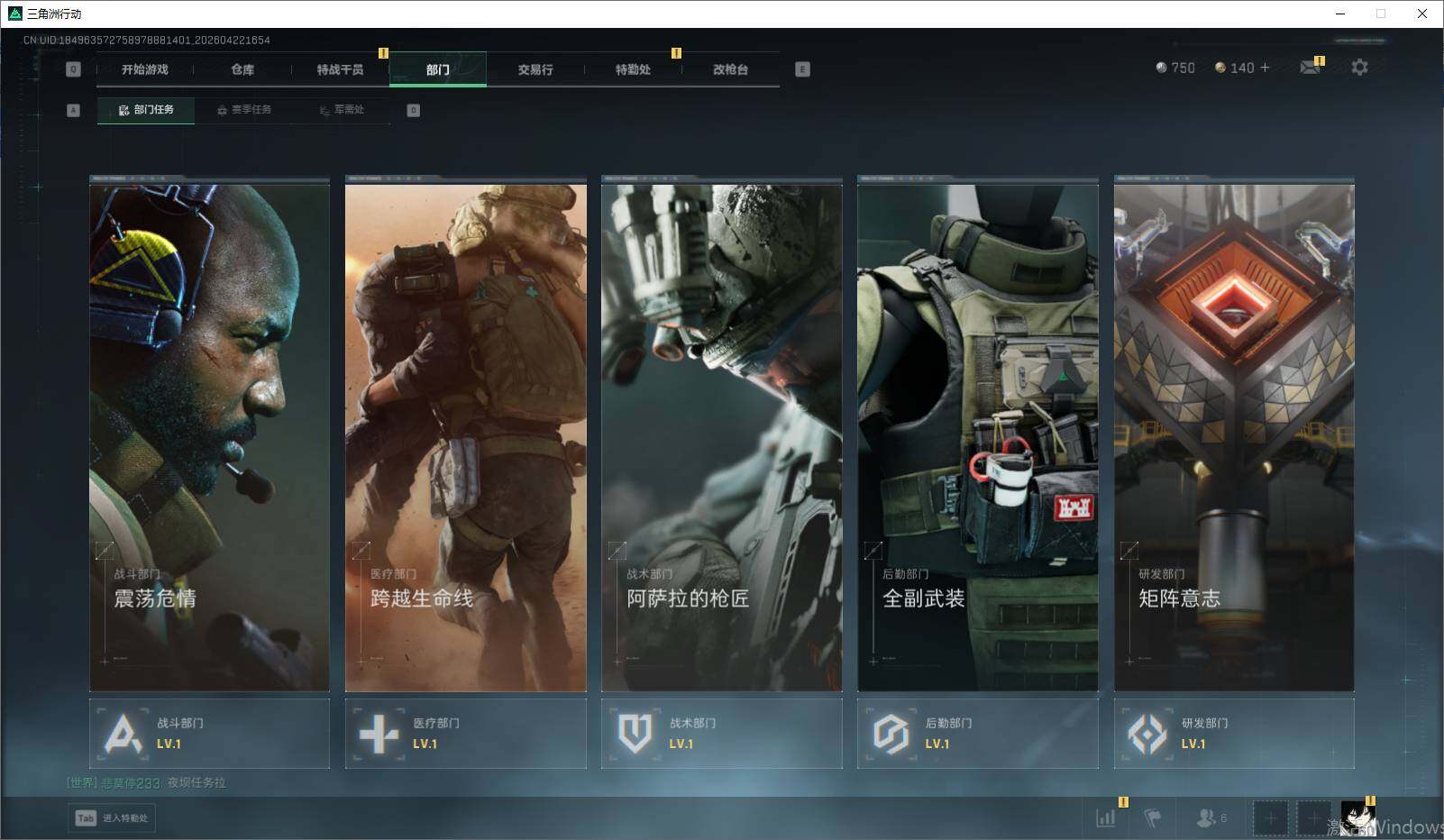Add currency with the plus beside 140
The width and height of the screenshot is (1444, 840).
1265,68
